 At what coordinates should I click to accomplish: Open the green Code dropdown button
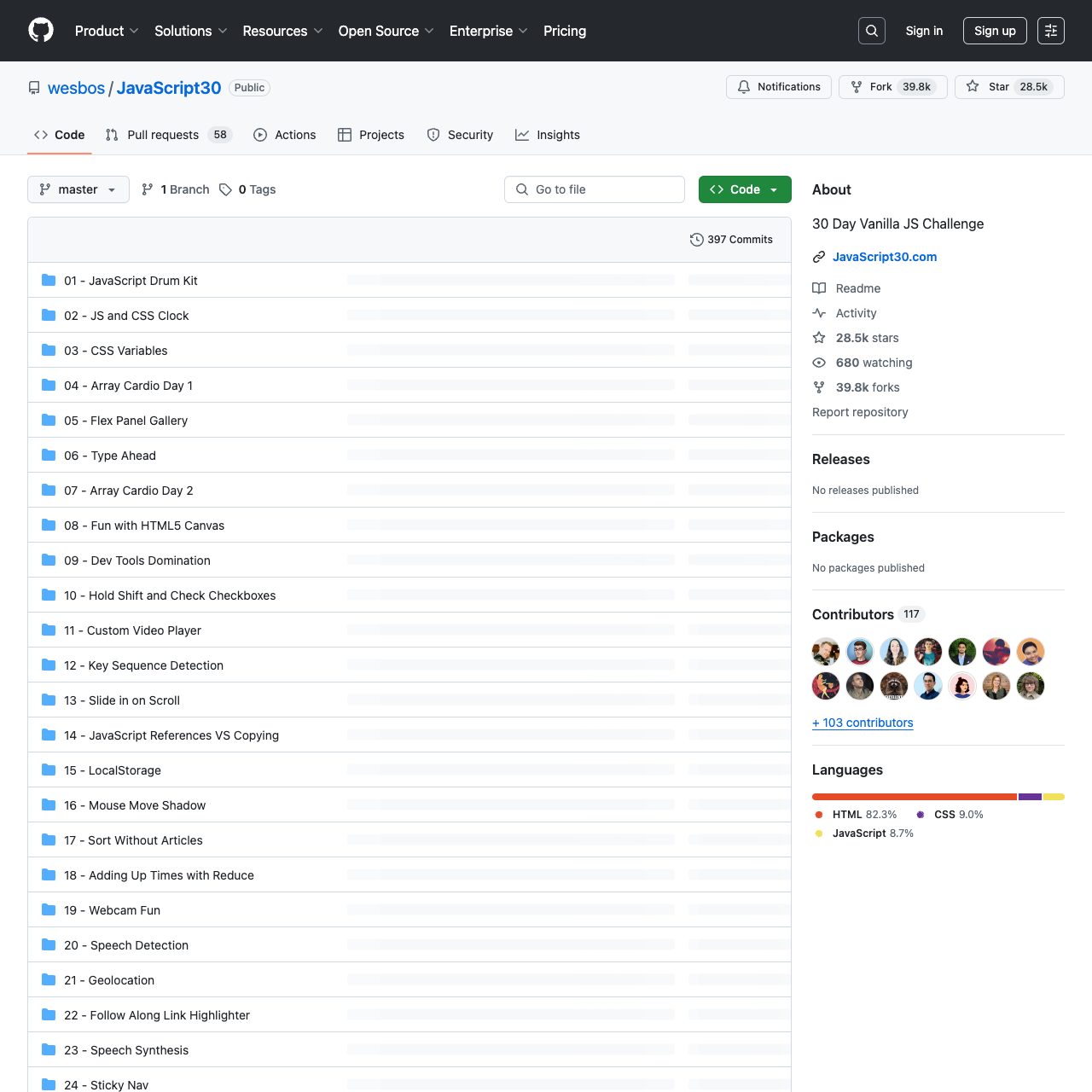click(745, 189)
